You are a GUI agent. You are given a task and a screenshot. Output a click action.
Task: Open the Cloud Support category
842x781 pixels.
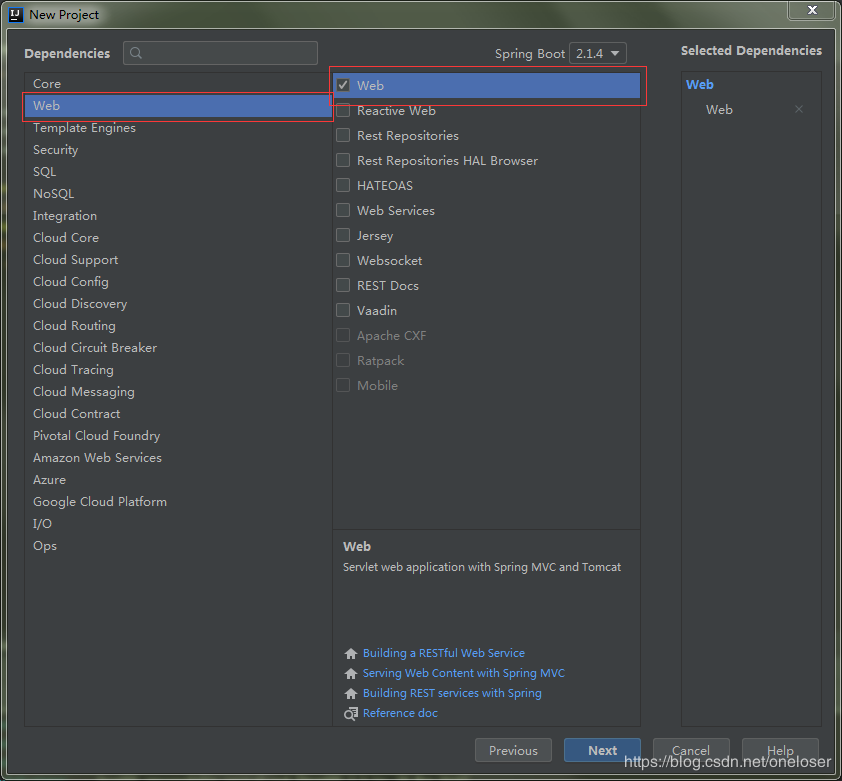pos(178,259)
